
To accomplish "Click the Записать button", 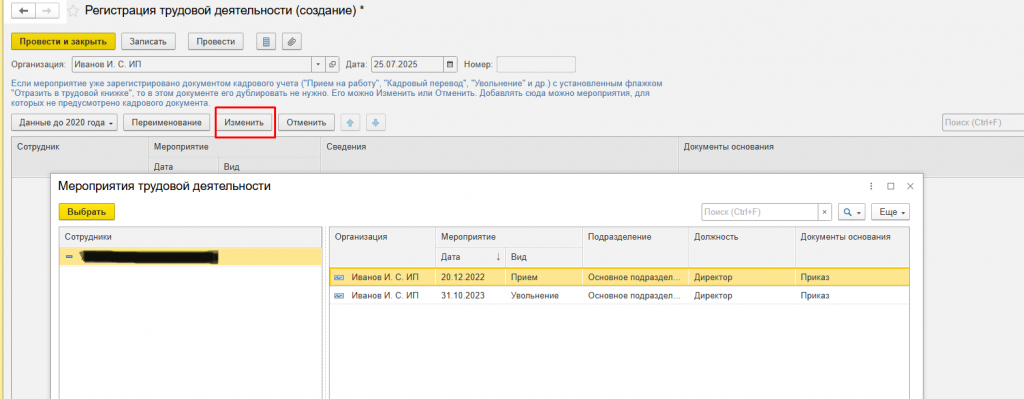I will (x=148, y=42).
